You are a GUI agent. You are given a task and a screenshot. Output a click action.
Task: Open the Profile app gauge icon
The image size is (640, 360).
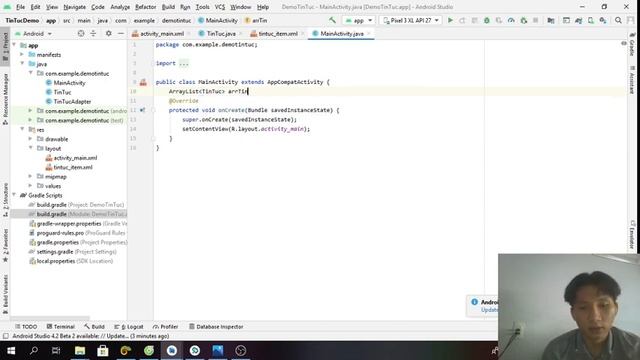click(511, 20)
